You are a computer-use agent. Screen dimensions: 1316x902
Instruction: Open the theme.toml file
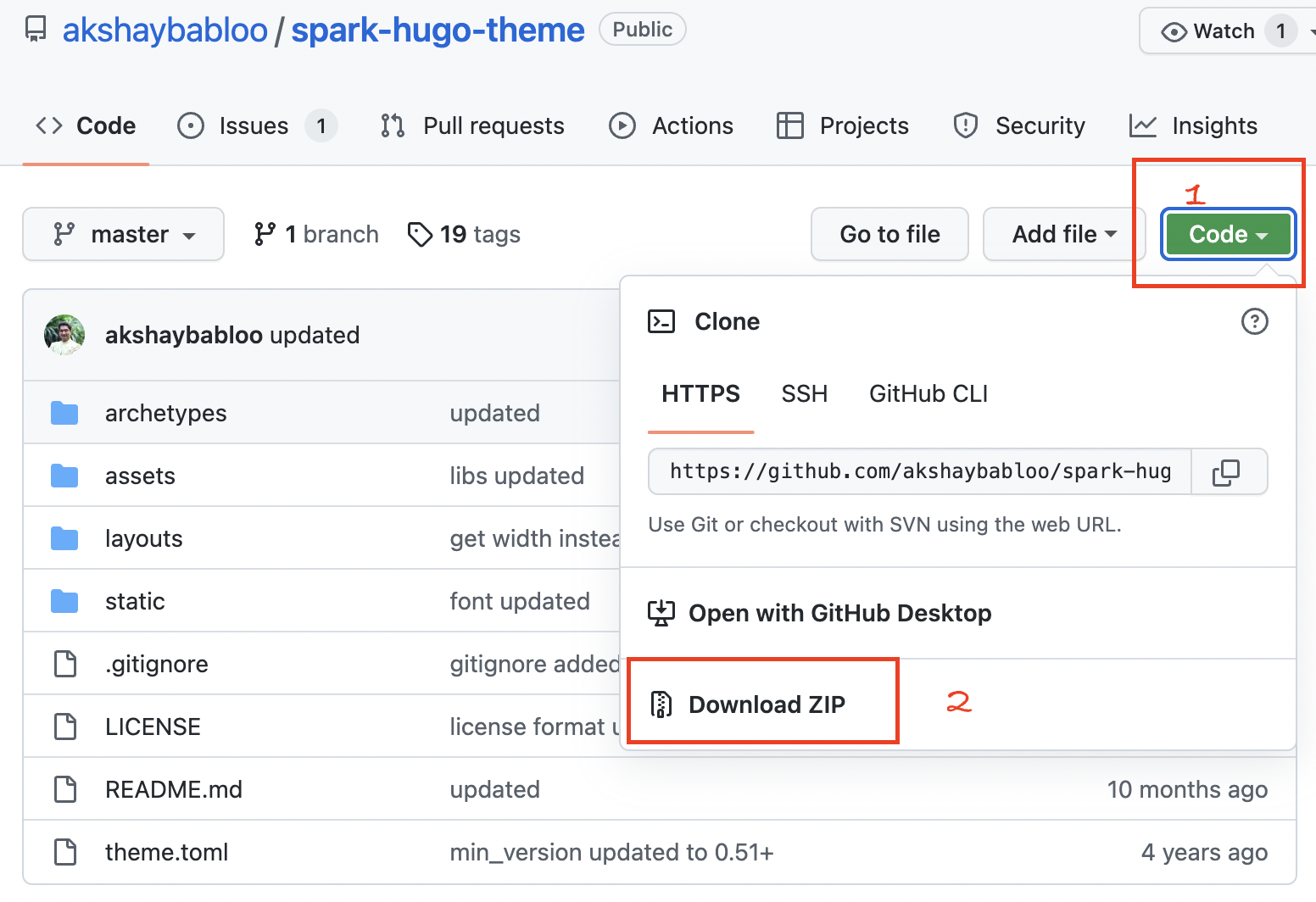click(x=167, y=852)
